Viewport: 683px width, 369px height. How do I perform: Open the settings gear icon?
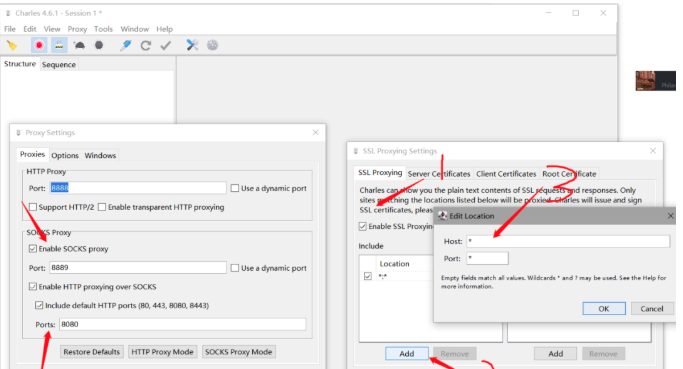pos(212,45)
